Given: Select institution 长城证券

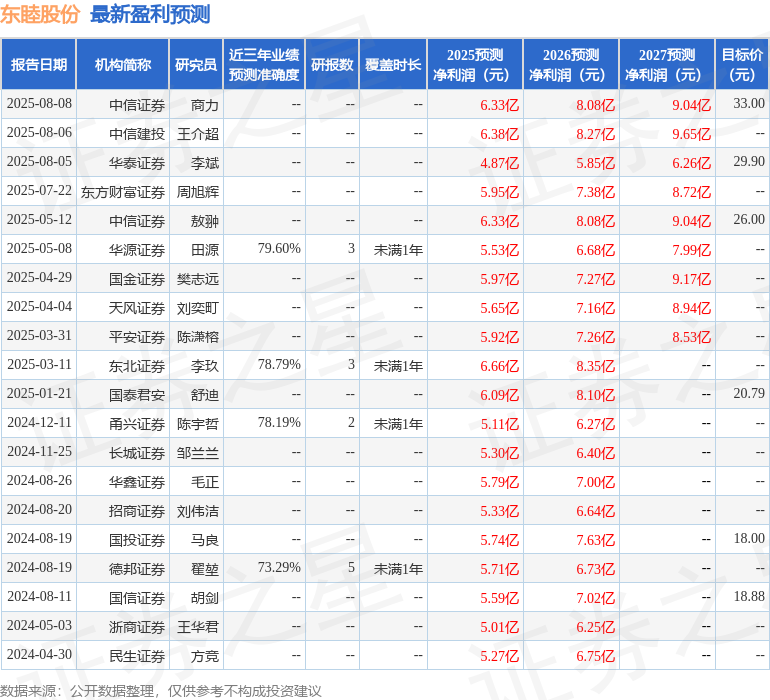Looking at the screenshot, I should pyautogui.click(x=137, y=453).
